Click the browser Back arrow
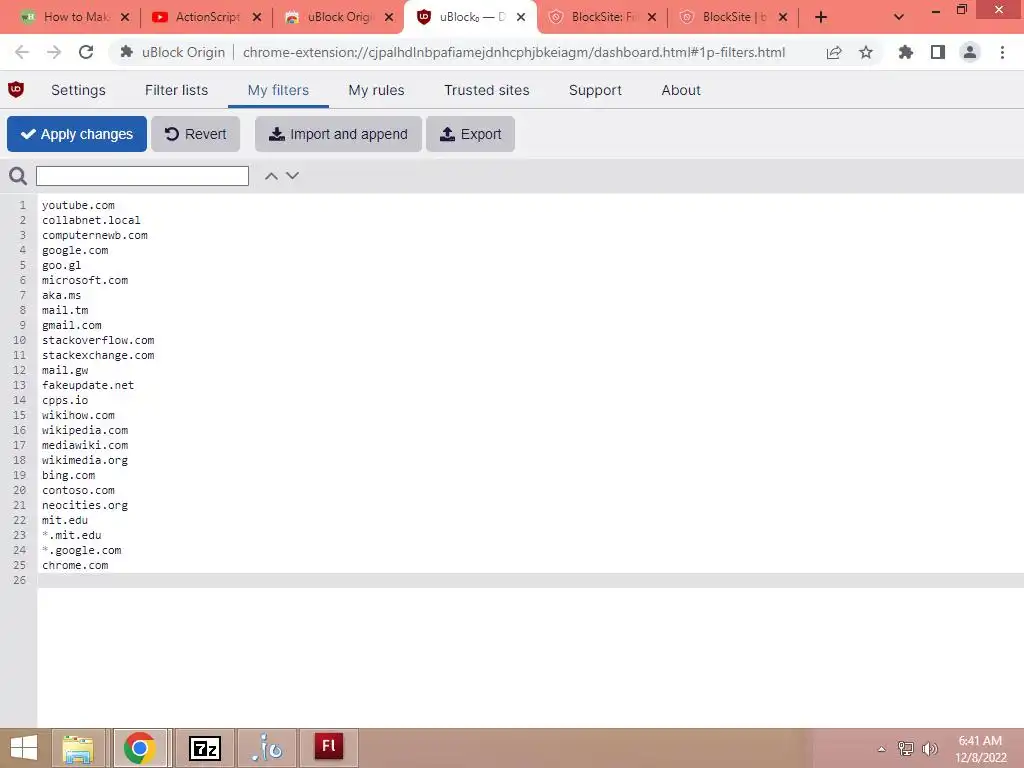Viewport: 1024px width, 768px height. pyautogui.click(x=22, y=52)
